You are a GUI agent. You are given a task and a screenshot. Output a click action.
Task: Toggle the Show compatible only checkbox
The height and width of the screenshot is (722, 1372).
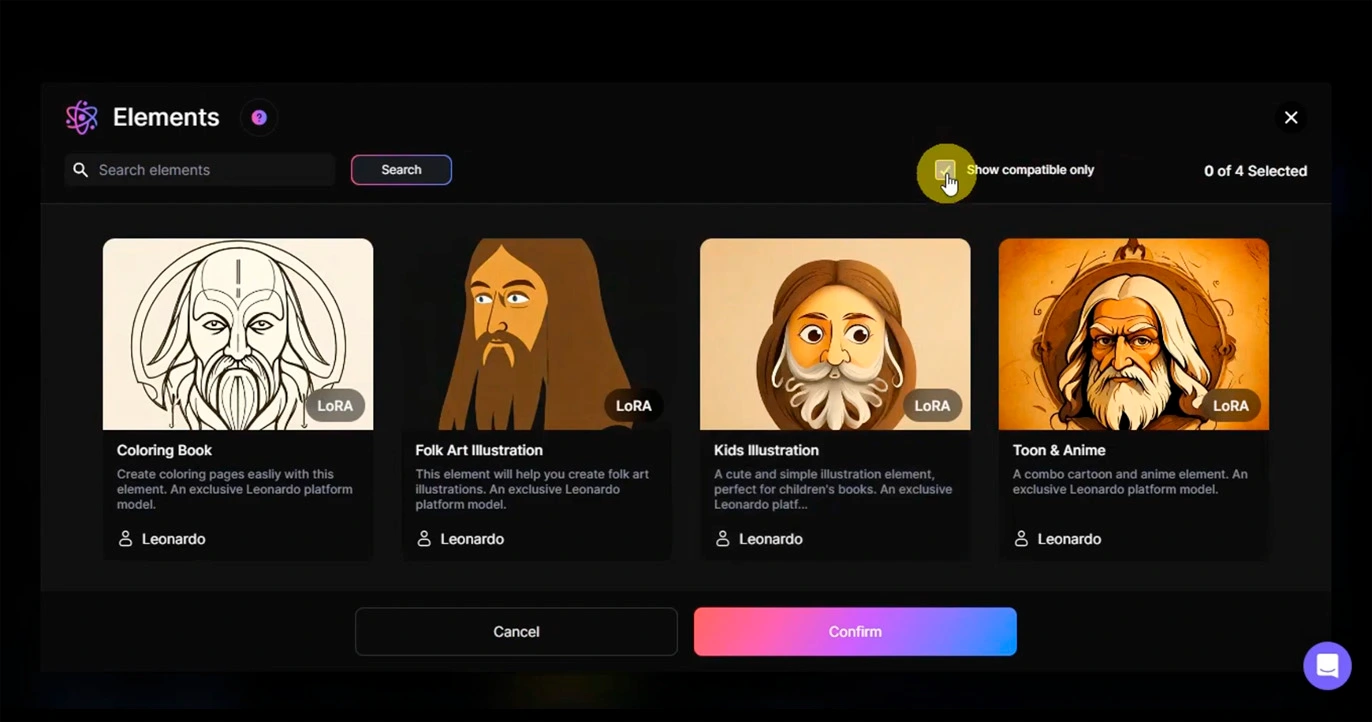(x=944, y=170)
